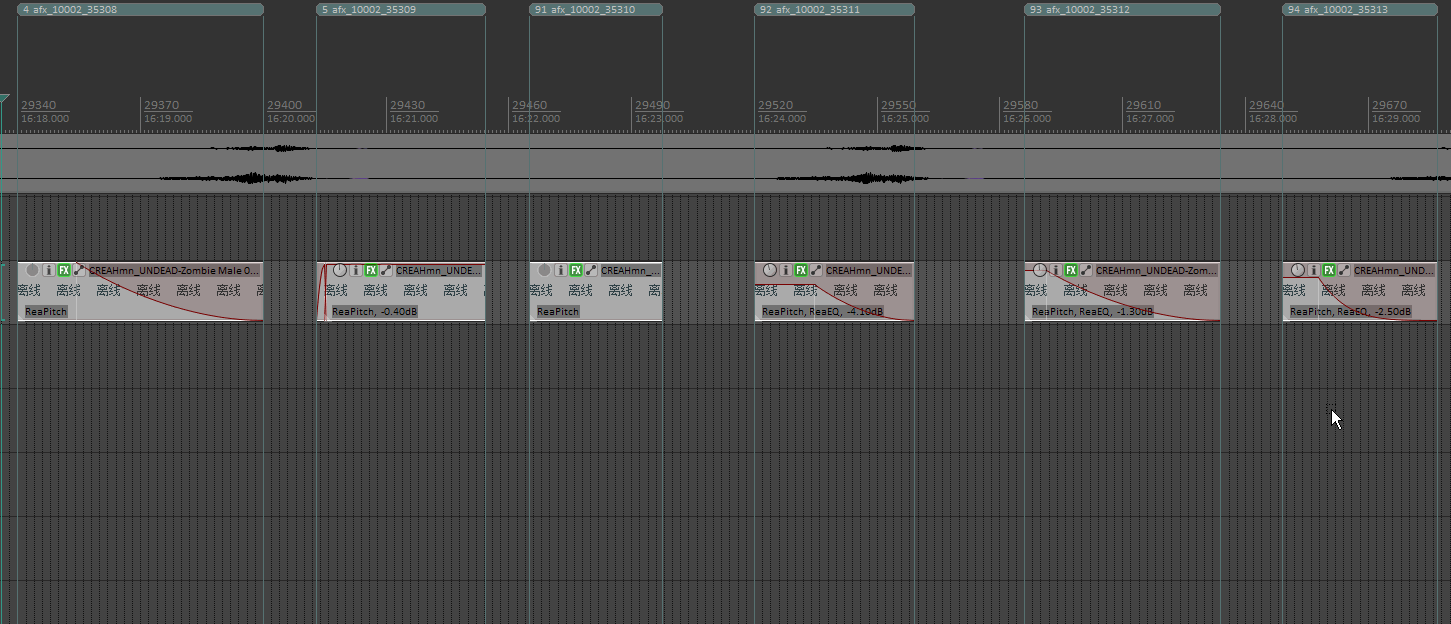The width and height of the screenshot is (1451, 624).
Task: Open the FX chain of the Zombie Male item
Action: point(64,270)
